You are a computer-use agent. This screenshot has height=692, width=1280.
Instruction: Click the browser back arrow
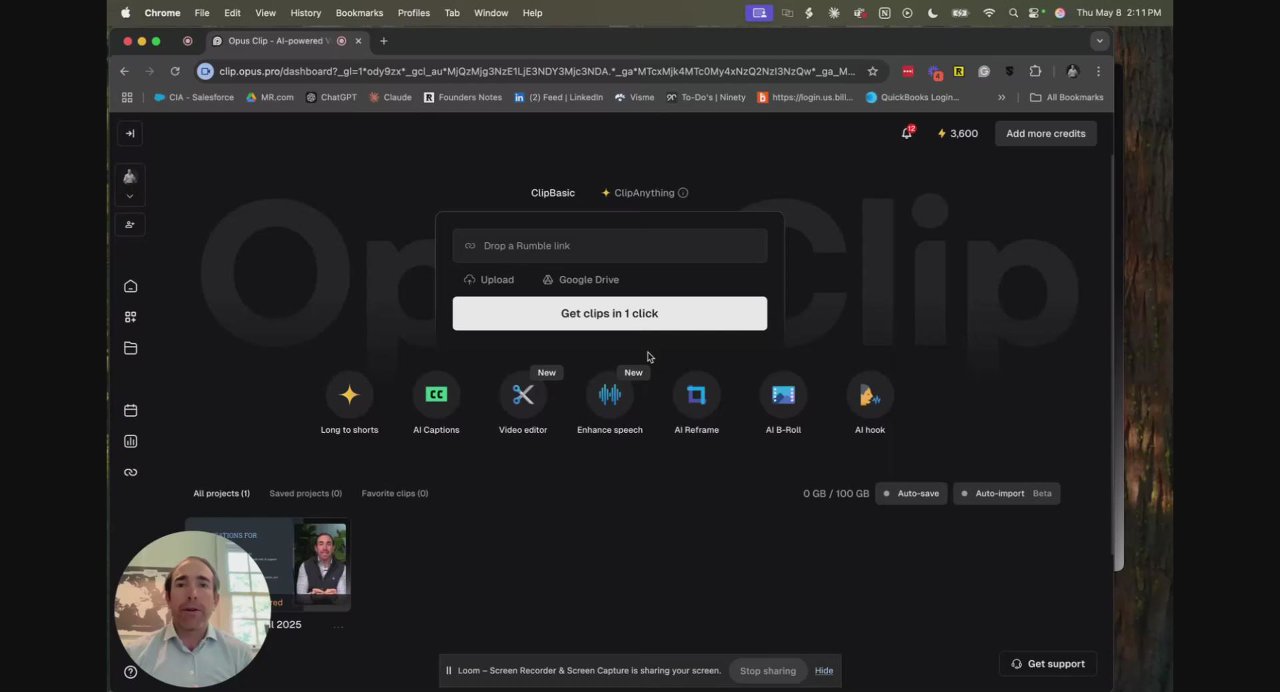coord(124,71)
